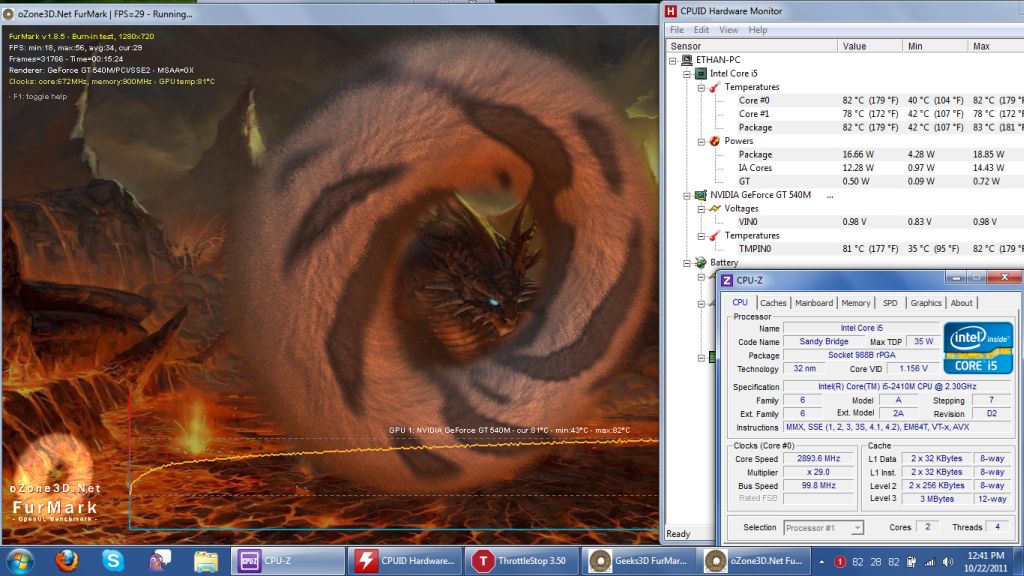Click the Min column header

click(x=935, y=46)
